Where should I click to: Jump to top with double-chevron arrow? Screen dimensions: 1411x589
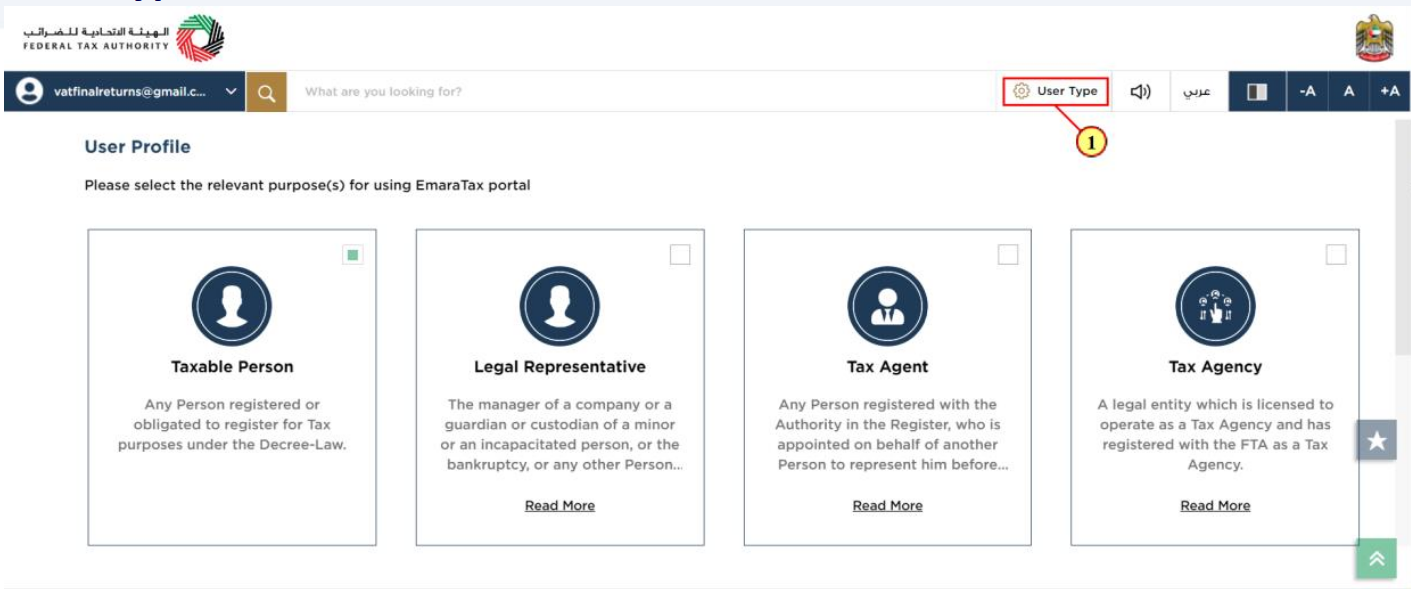(x=1376, y=559)
